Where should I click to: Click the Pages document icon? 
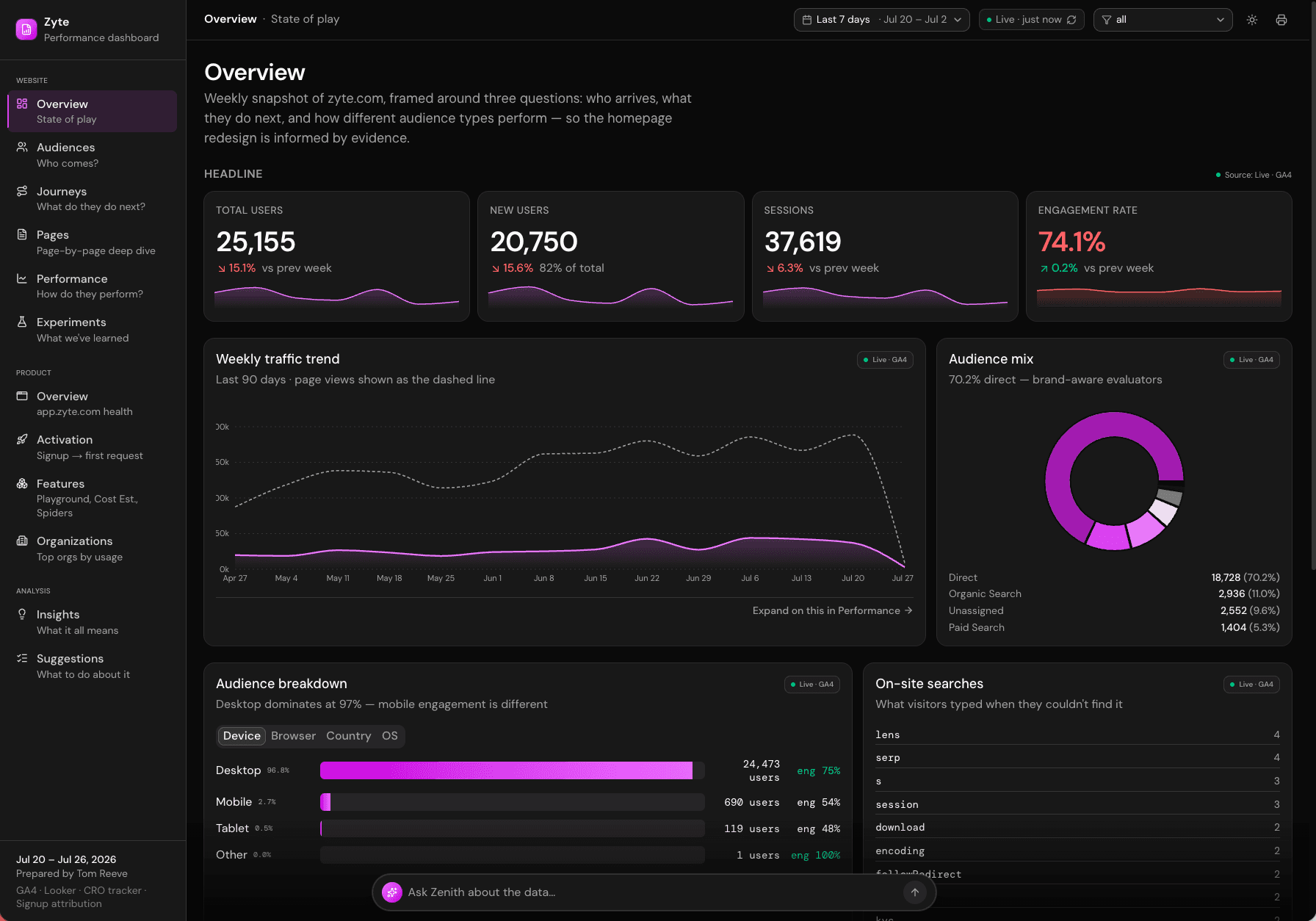pyautogui.click(x=22, y=234)
